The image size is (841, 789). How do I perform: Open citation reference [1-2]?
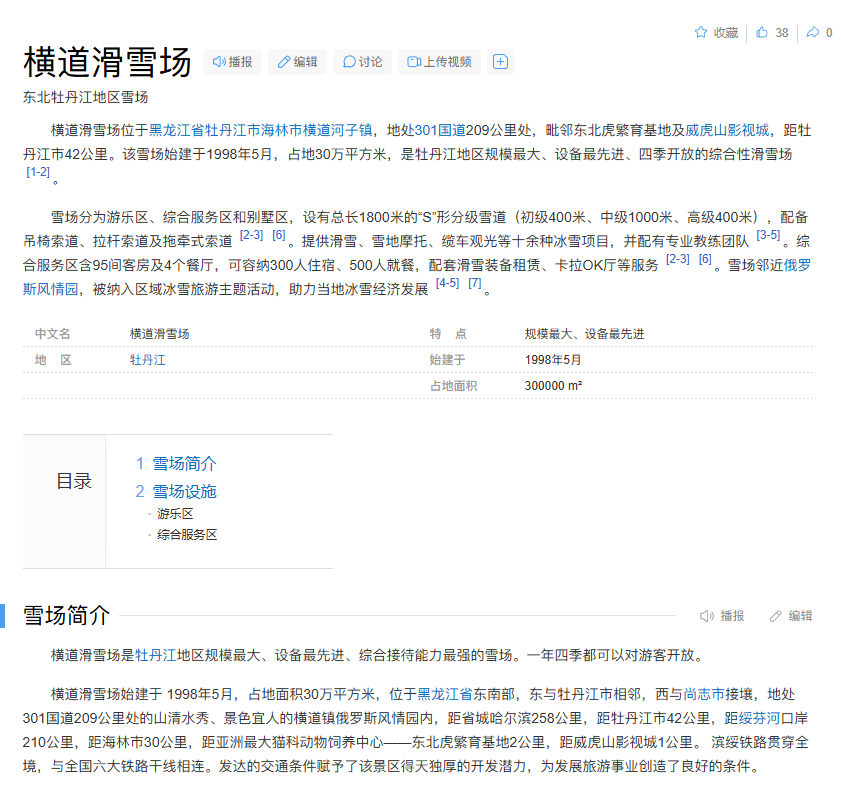pos(38,172)
